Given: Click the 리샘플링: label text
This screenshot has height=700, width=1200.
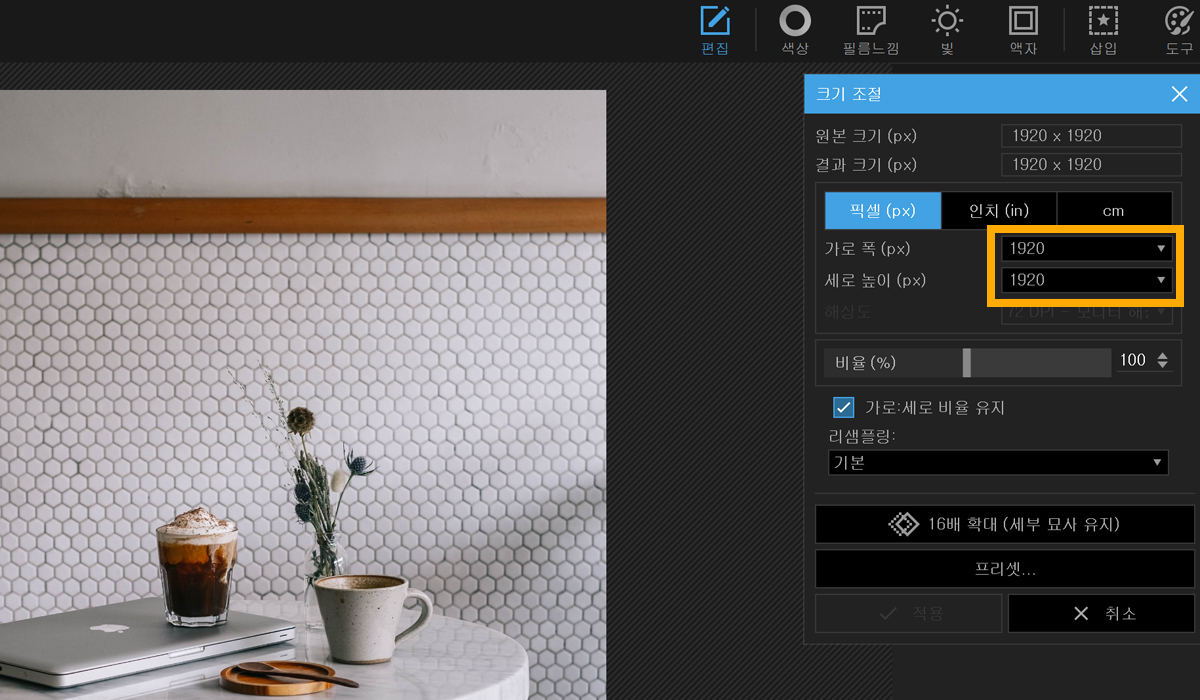Looking at the screenshot, I should coord(862,436).
